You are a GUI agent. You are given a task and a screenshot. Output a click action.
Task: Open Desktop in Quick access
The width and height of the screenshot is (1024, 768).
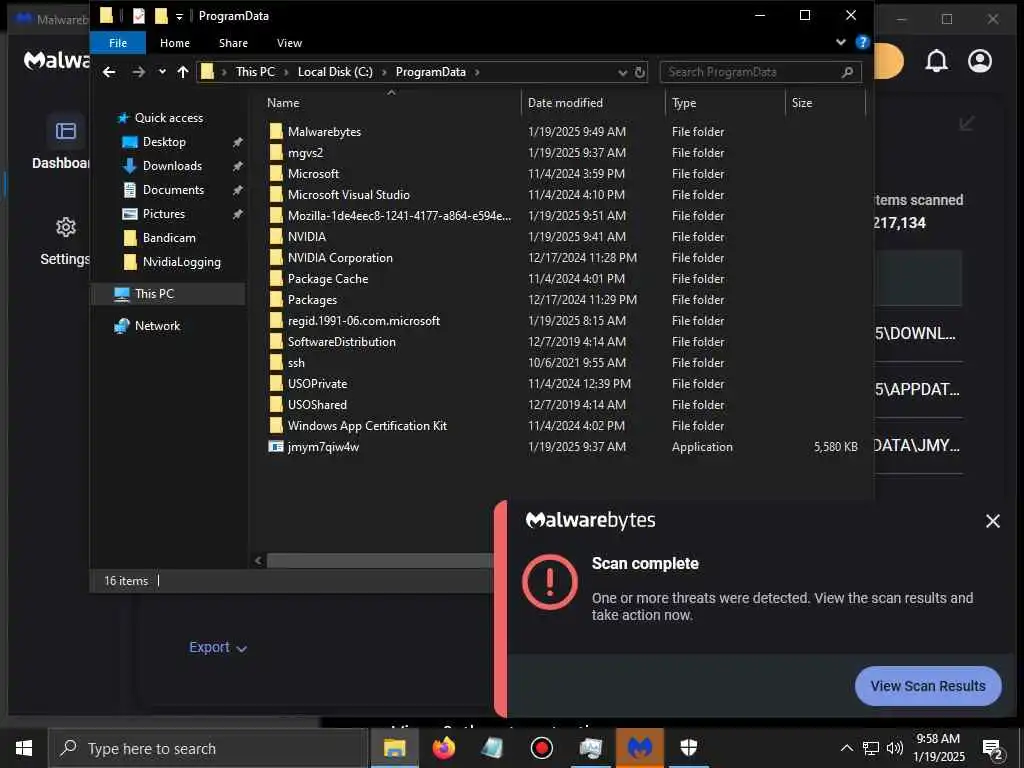coord(164,142)
